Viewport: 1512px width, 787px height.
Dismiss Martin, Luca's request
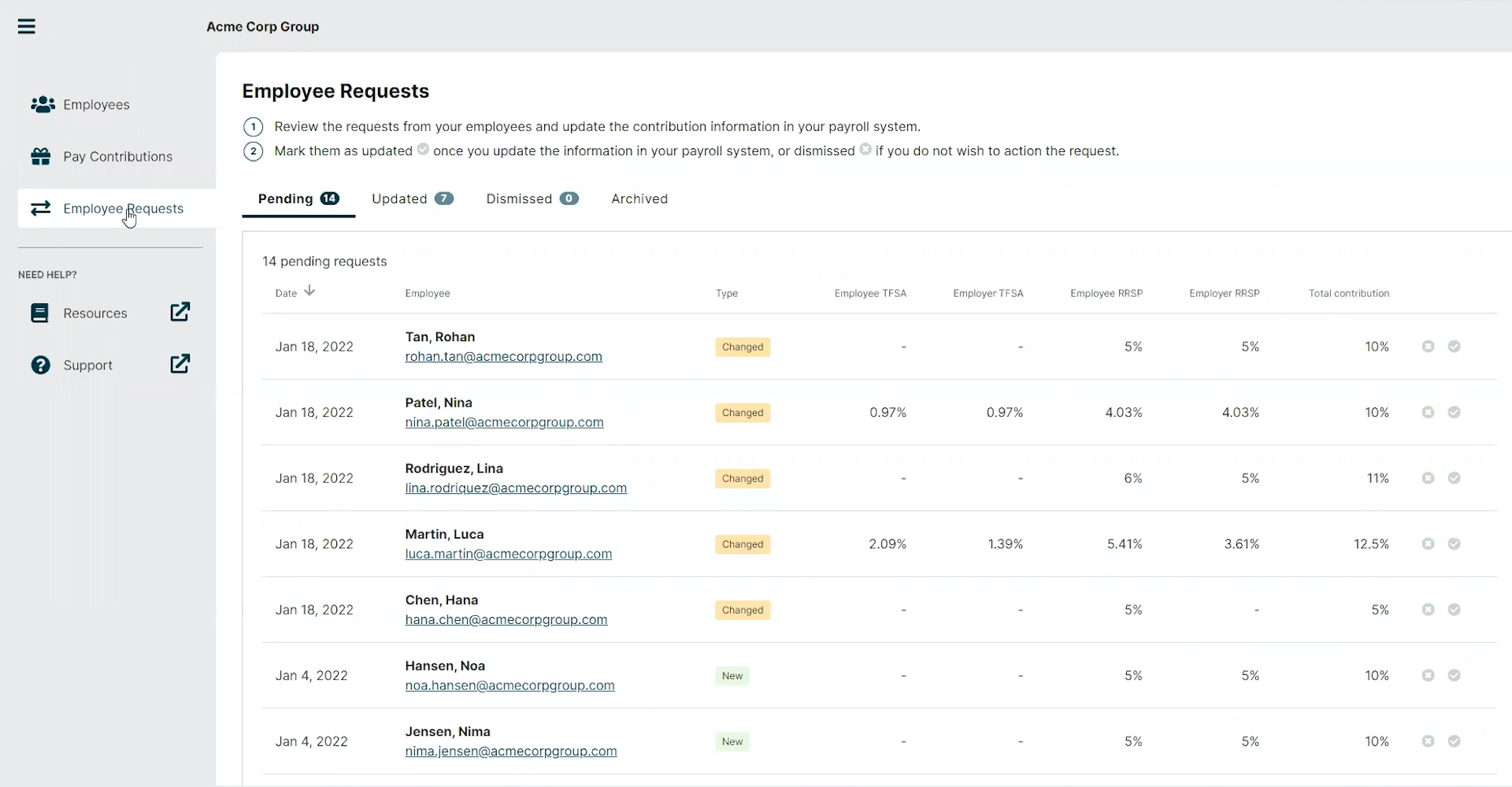(x=1428, y=544)
